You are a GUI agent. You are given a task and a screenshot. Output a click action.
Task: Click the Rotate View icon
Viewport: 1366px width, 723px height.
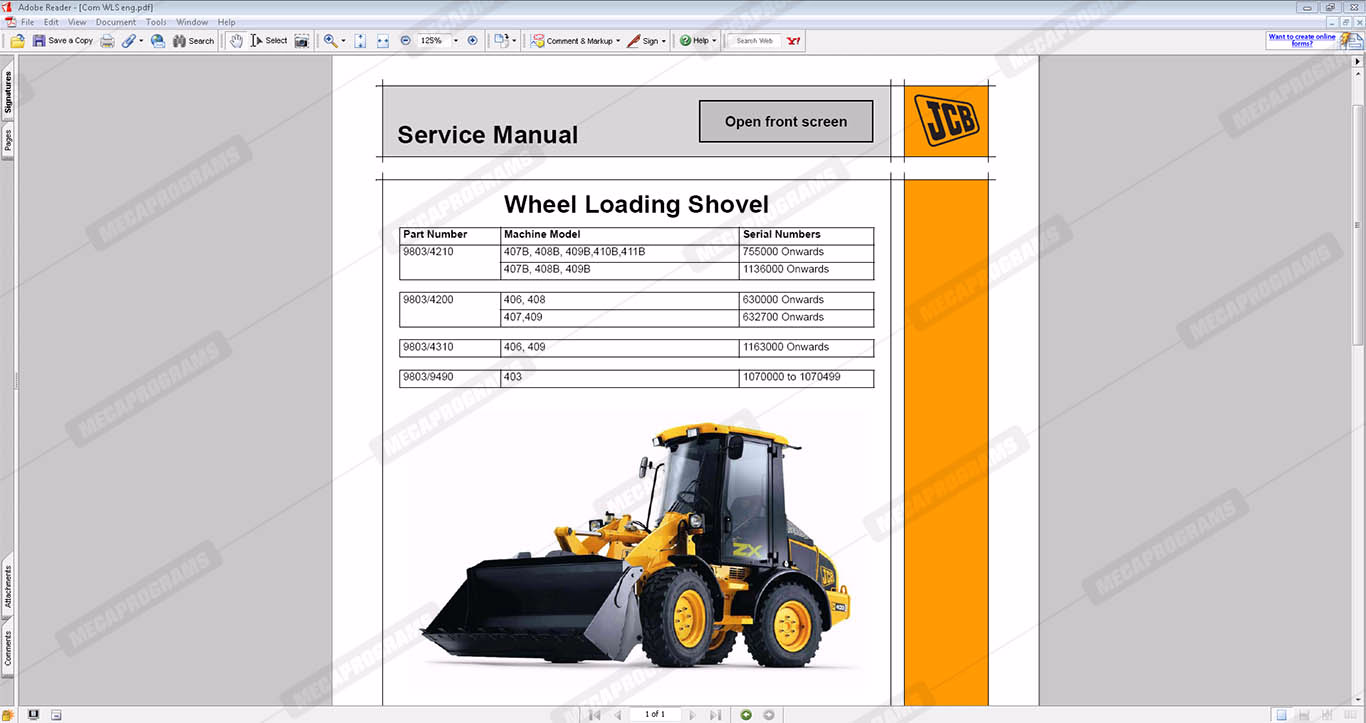[x=501, y=41]
